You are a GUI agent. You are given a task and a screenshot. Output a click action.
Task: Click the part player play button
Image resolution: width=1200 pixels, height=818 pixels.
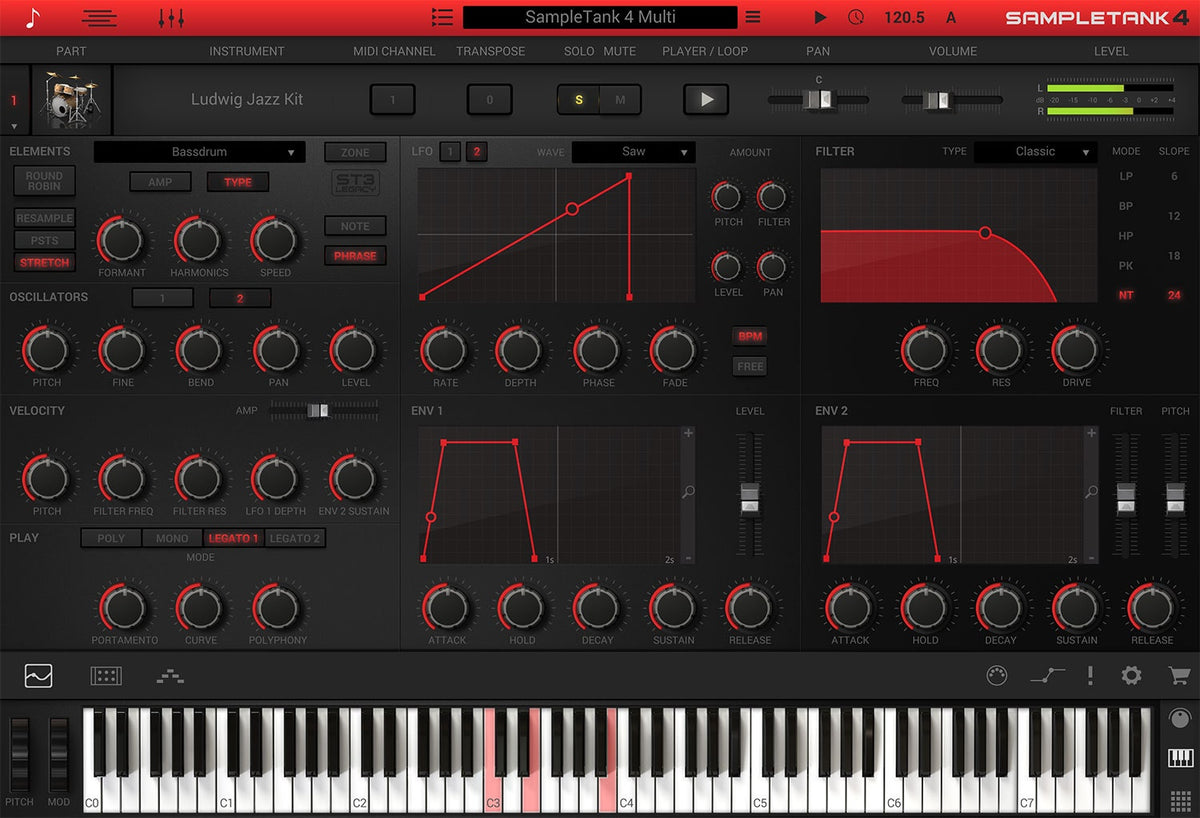[706, 99]
